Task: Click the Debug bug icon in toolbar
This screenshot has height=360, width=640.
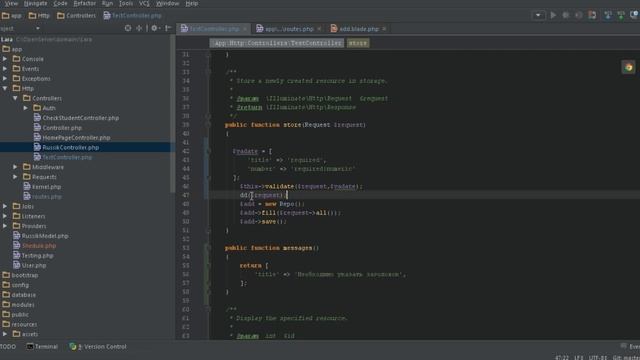Action: coord(566,15)
